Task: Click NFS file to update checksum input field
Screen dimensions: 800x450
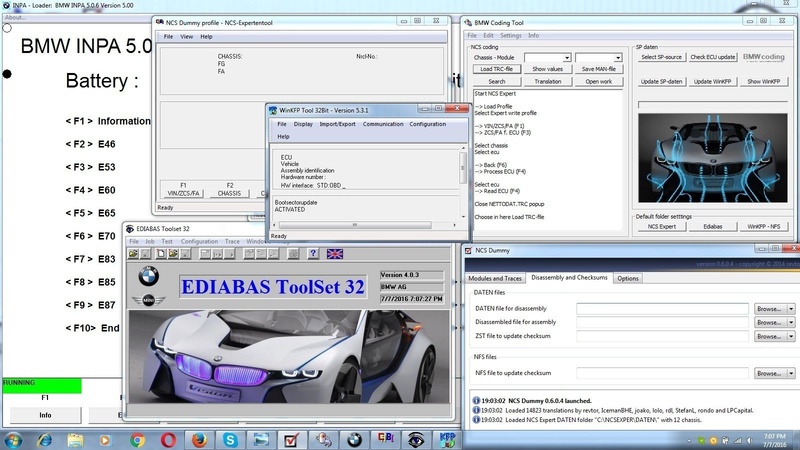Action: [662, 373]
